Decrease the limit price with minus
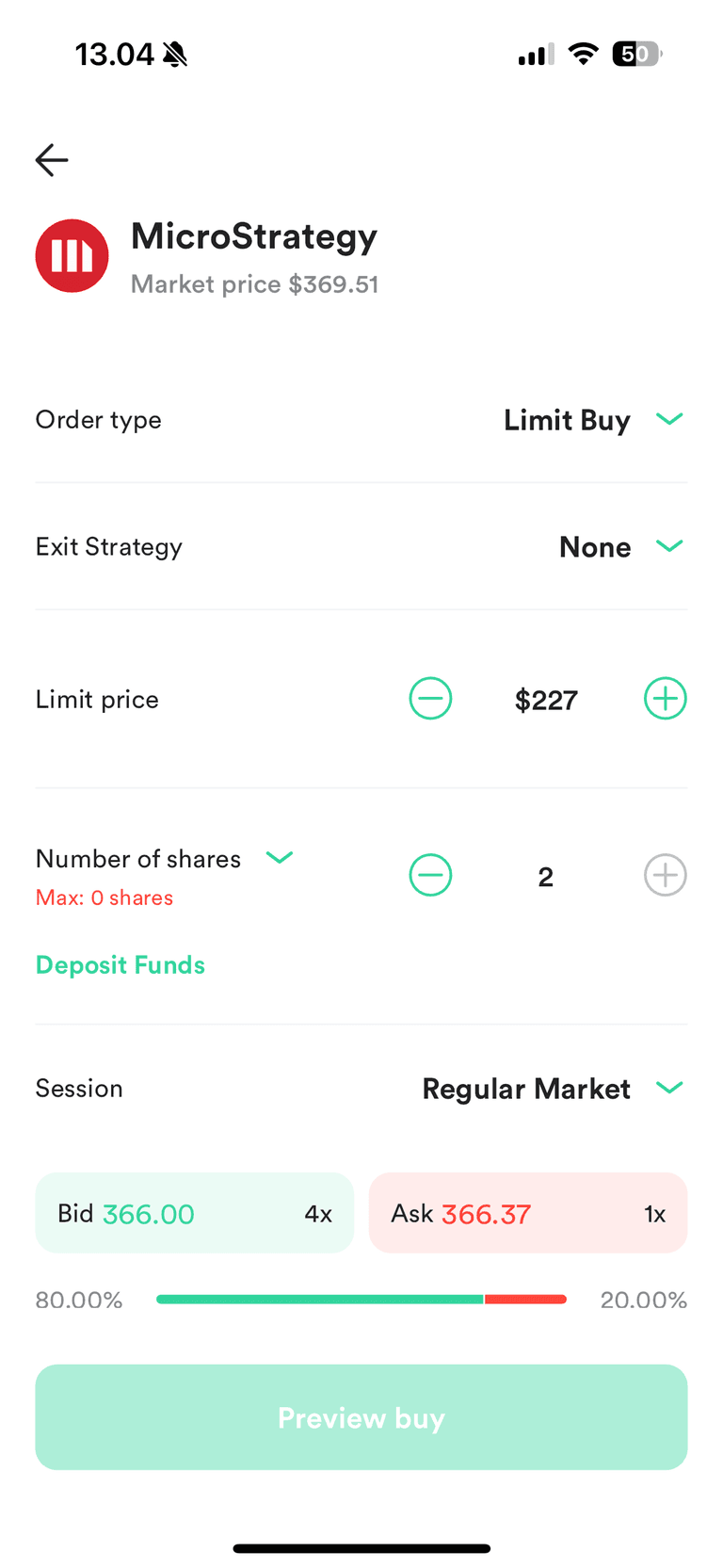723x1568 pixels. (x=430, y=699)
